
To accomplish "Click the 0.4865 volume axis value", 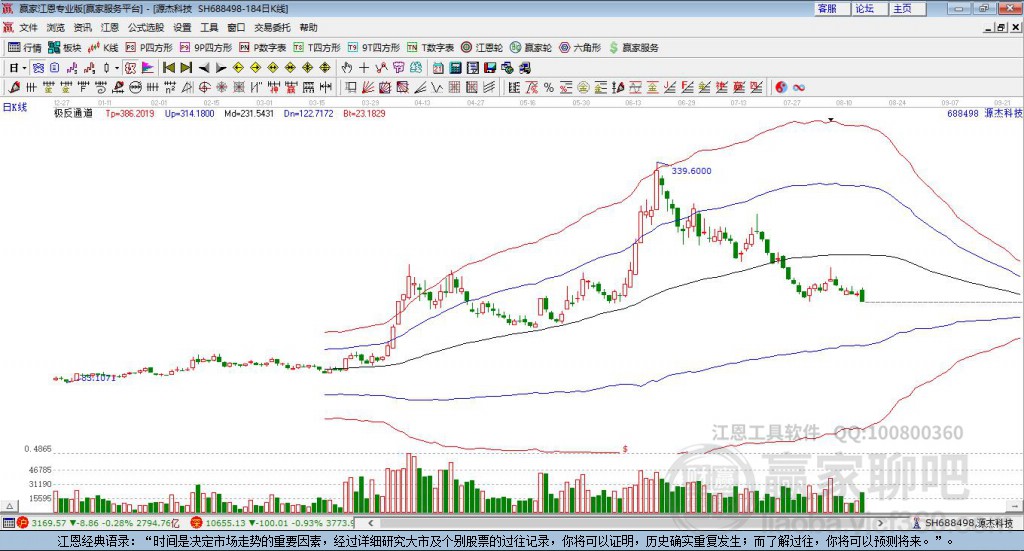I will pos(38,449).
